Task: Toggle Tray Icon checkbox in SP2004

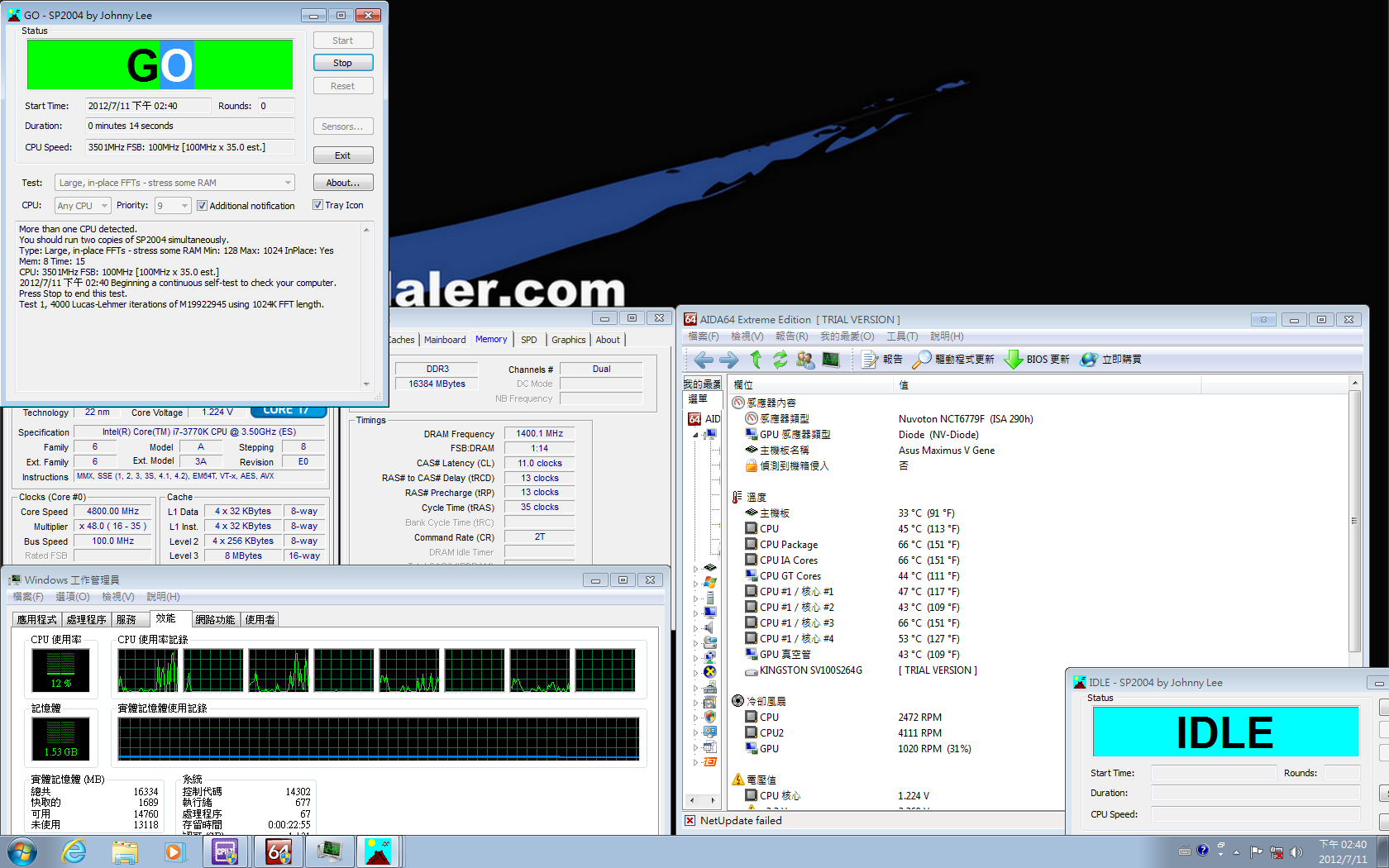Action: (317, 205)
